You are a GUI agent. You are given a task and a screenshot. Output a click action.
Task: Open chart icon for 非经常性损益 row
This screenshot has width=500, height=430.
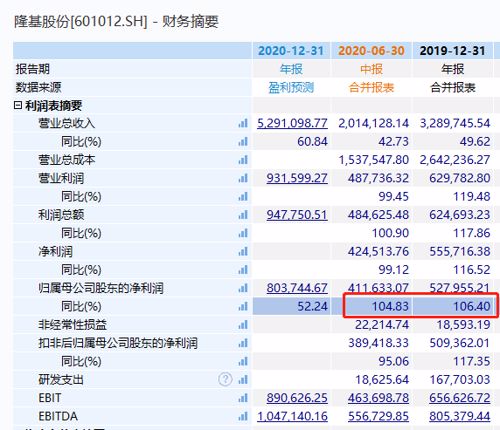pyautogui.click(x=243, y=325)
